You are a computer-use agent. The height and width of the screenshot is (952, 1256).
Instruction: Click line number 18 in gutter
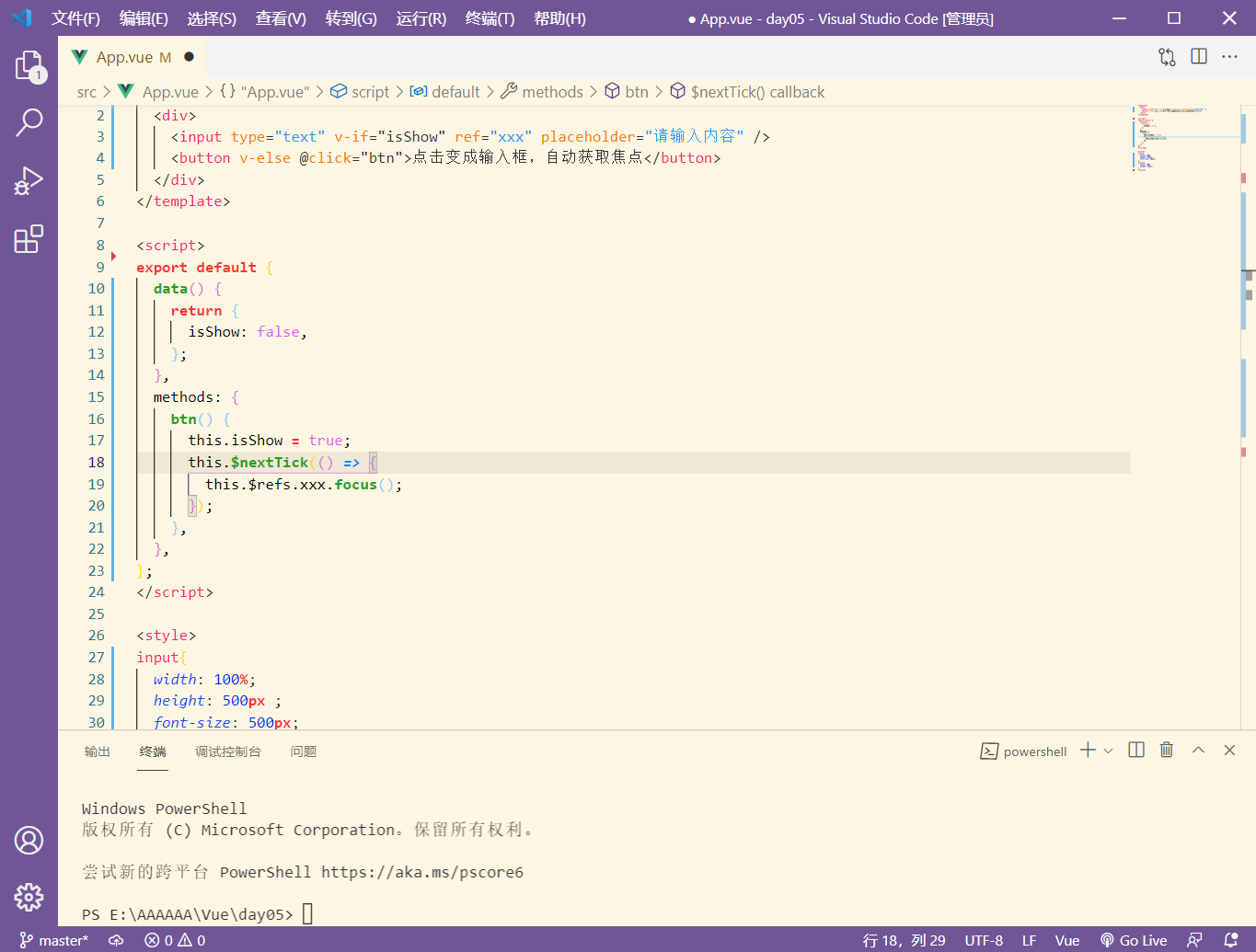pos(96,462)
